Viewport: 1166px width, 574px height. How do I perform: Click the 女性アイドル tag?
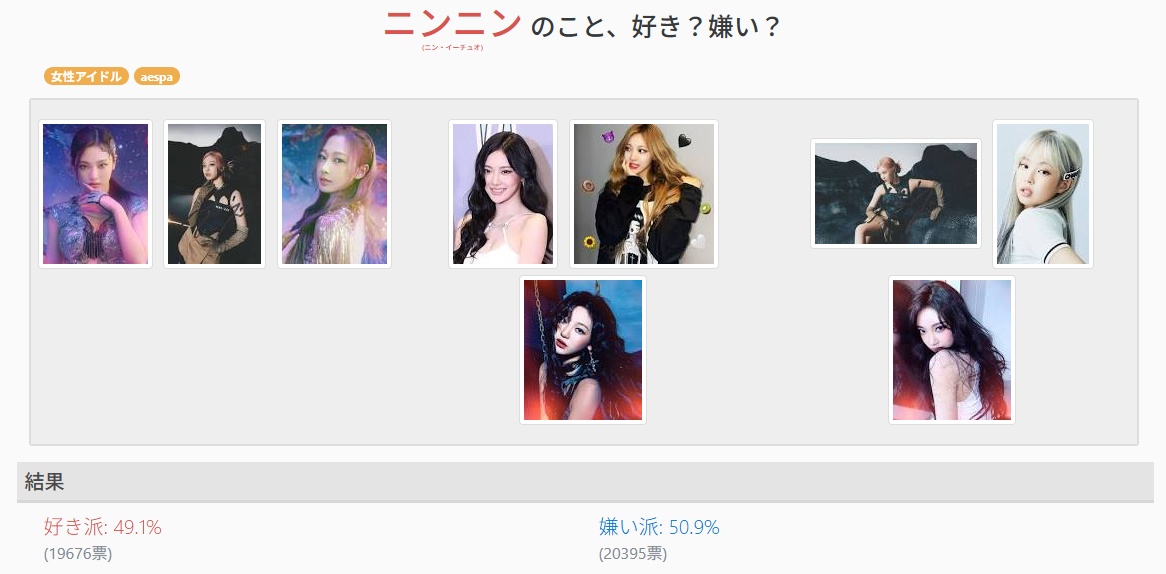pyautogui.click(x=86, y=77)
